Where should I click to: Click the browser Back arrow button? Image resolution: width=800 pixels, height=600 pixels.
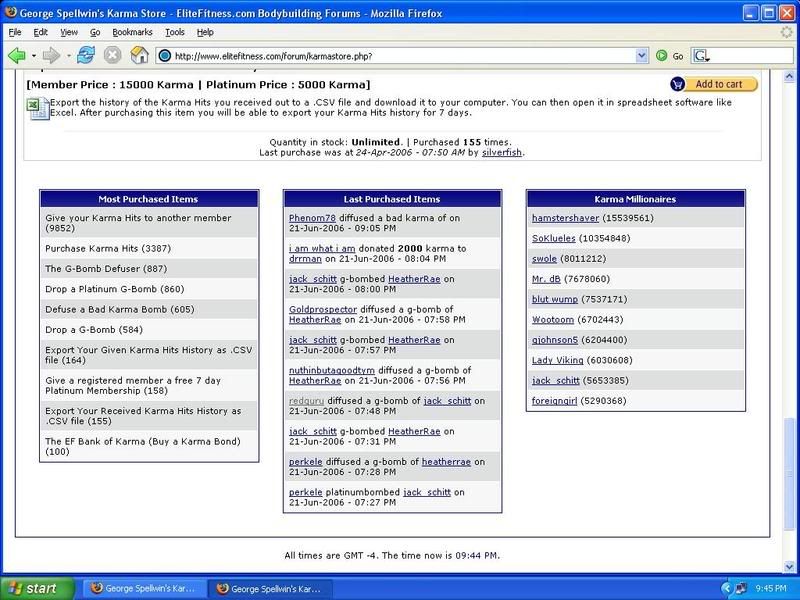pyautogui.click(x=16, y=55)
